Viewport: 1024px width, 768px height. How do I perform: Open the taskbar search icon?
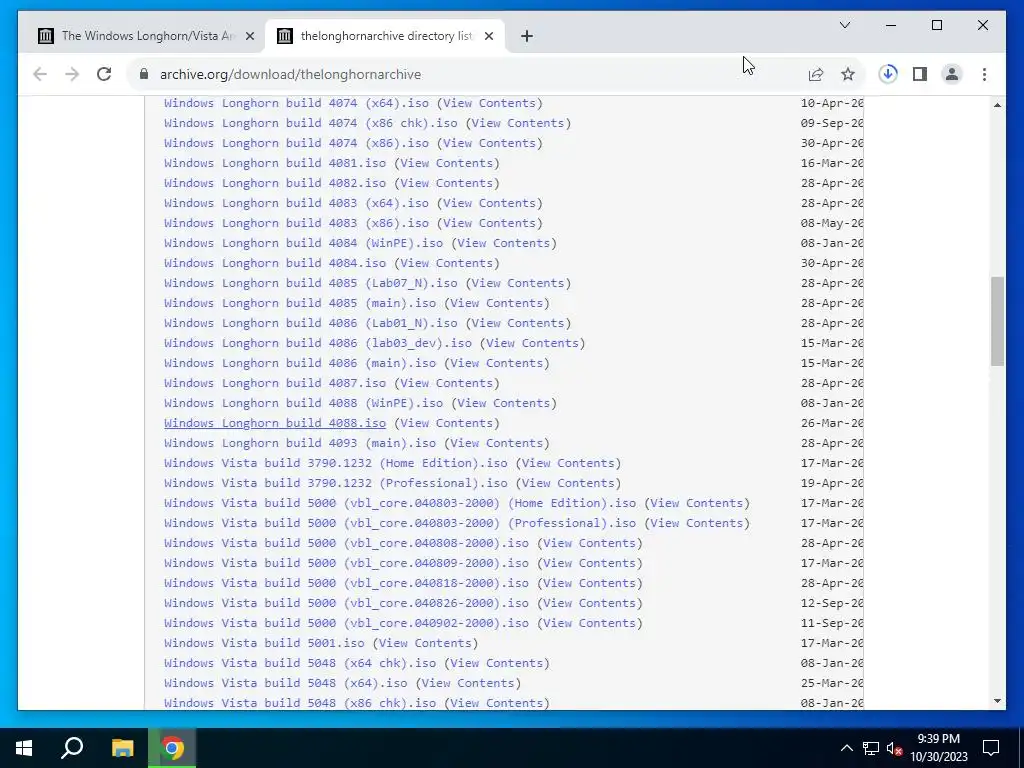pos(72,748)
